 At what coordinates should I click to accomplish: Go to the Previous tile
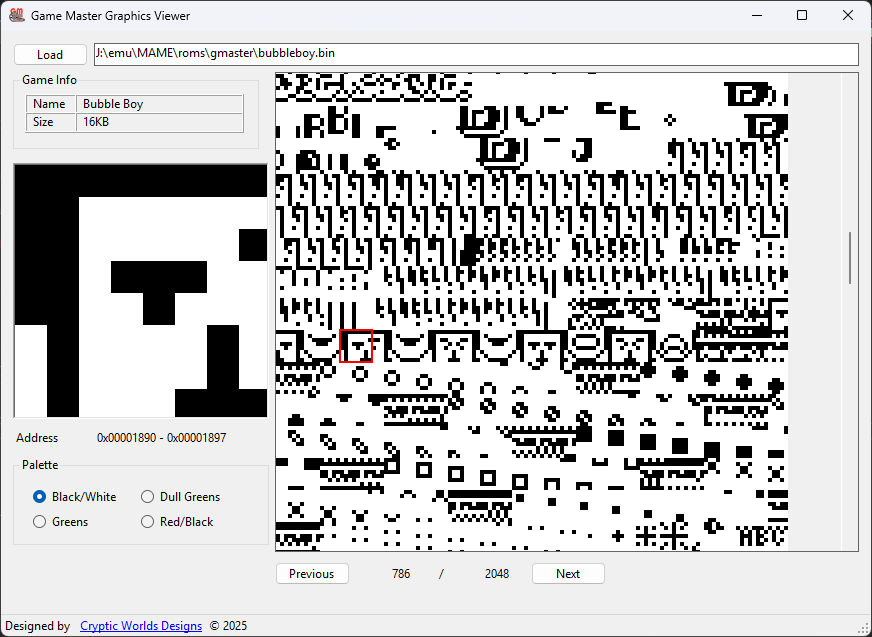(312, 574)
